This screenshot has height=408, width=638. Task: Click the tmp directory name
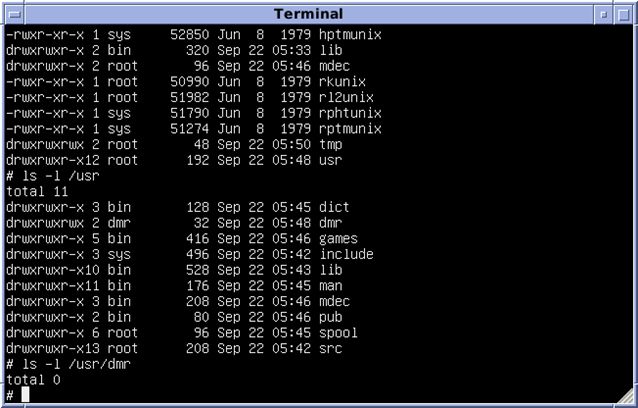click(330, 144)
